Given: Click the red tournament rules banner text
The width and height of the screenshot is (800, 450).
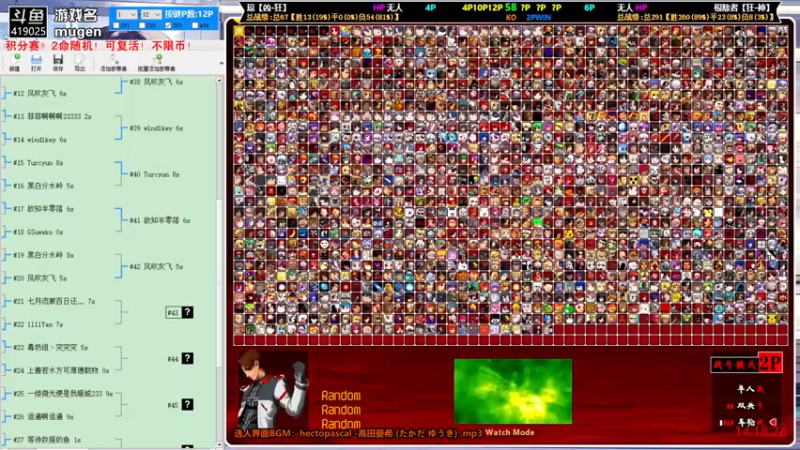Looking at the screenshot, I should tap(99, 46).
